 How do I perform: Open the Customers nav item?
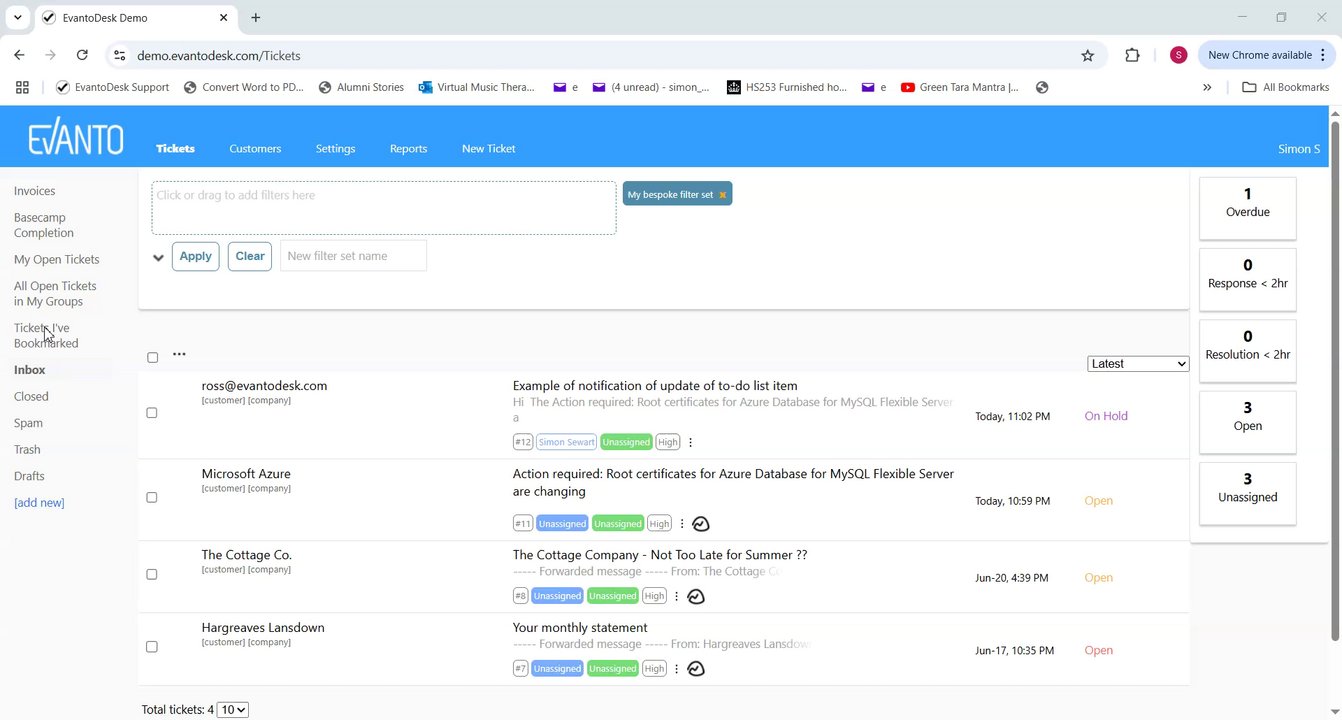pos(255,149)
